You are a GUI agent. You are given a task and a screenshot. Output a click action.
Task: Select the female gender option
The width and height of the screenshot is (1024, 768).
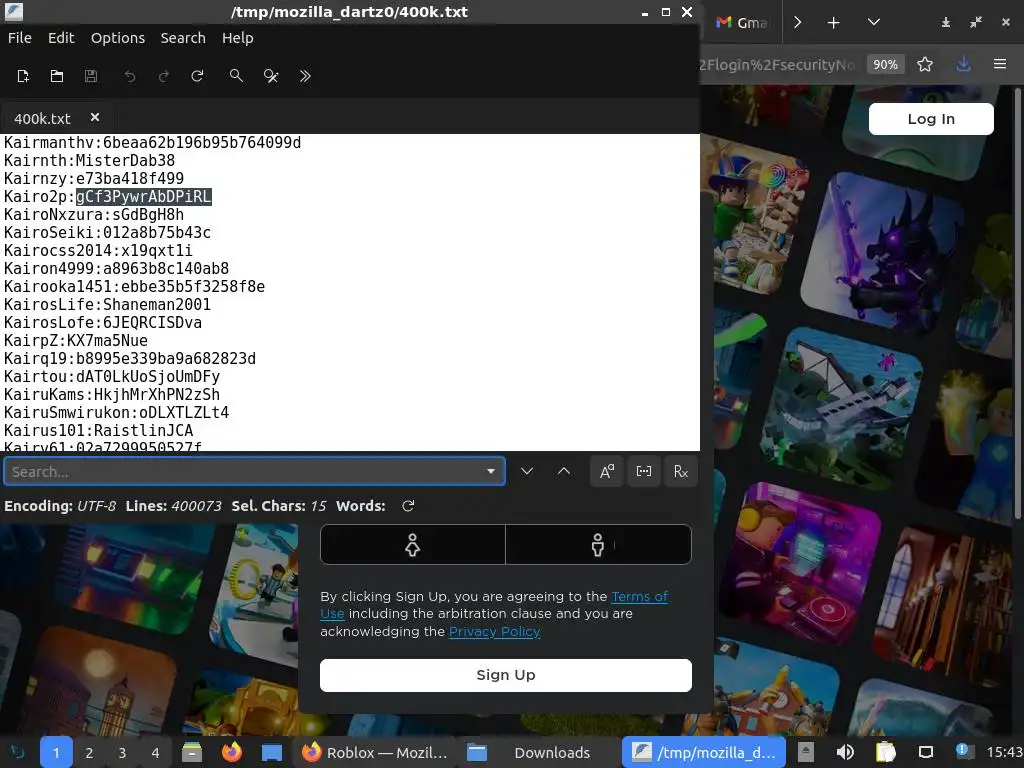click(413, 545)
